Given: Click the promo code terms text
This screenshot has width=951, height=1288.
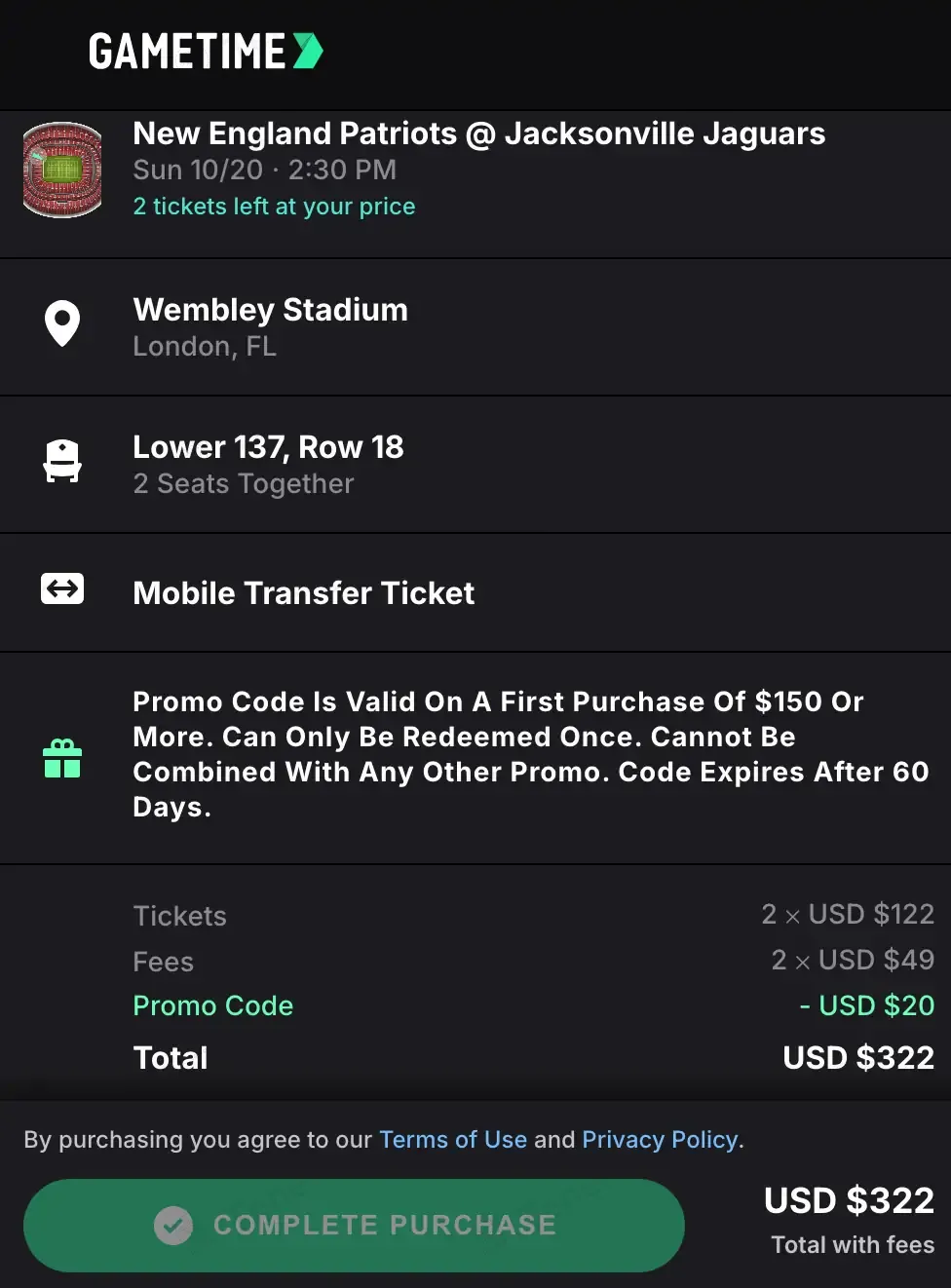Looking at the screenshot, I should point(530,754).
